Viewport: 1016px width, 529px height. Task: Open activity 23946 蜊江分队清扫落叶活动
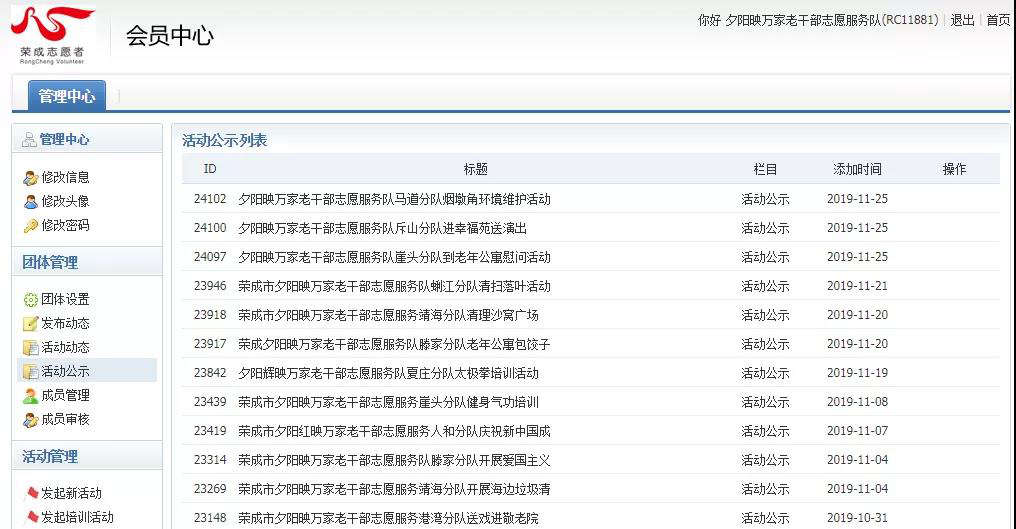point(394,286)
